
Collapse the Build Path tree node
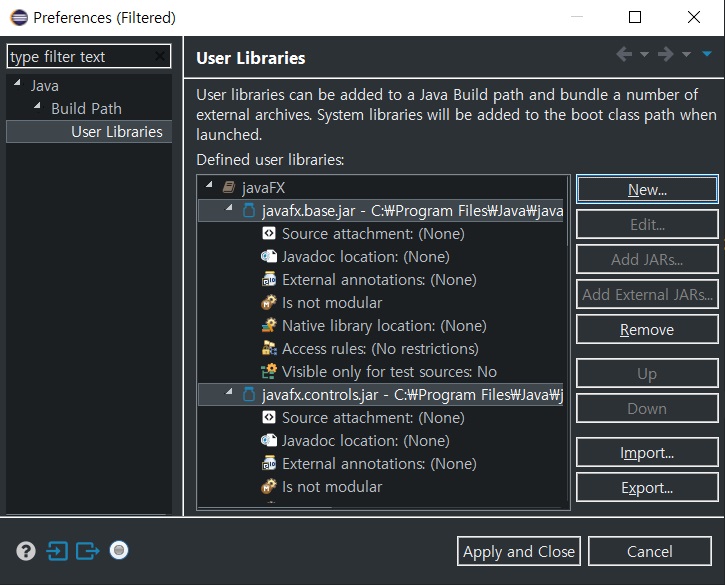[x=38, y=106]
